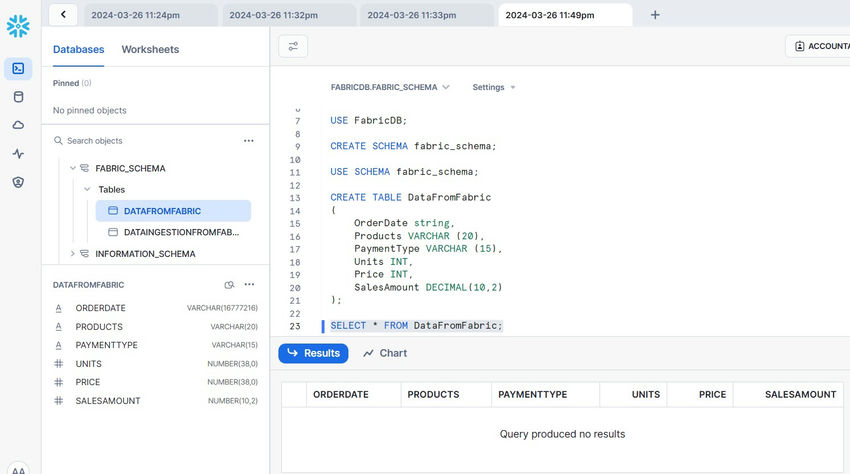
Task: Switch to Chart view
Action: coord(385,353)
